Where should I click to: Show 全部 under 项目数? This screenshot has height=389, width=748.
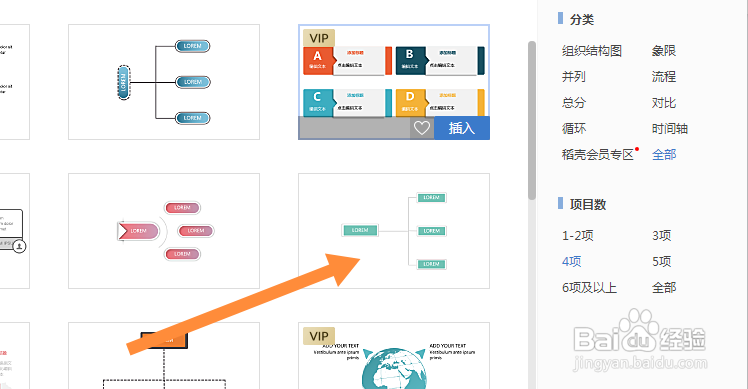(664, 287)
